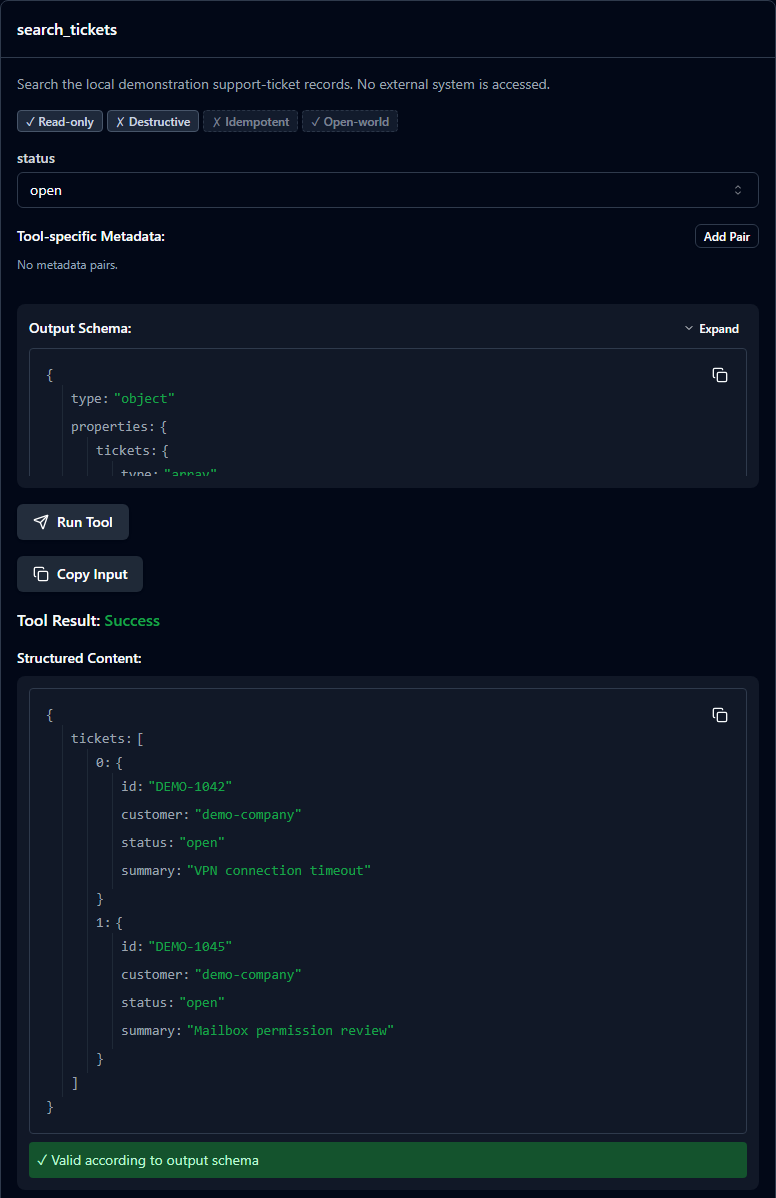Add a metadata pair with Add Pair
Screen dimensions: 776x1198
726,237
